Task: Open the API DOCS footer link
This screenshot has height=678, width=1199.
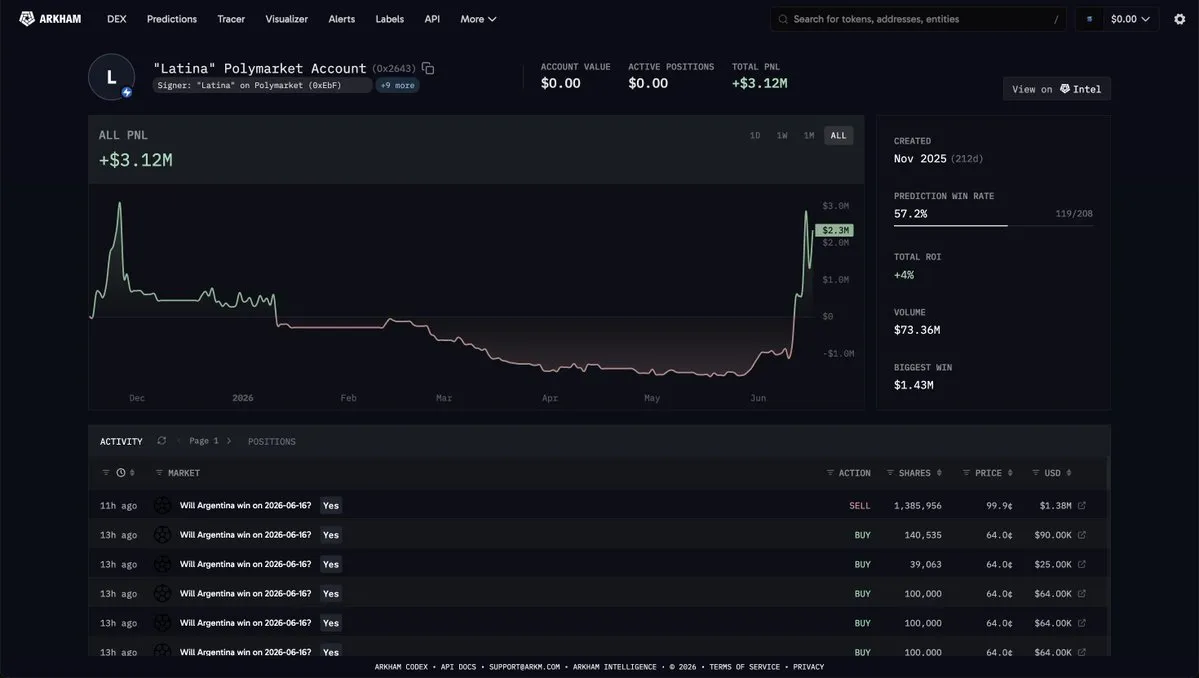Action: click(458, 667)
